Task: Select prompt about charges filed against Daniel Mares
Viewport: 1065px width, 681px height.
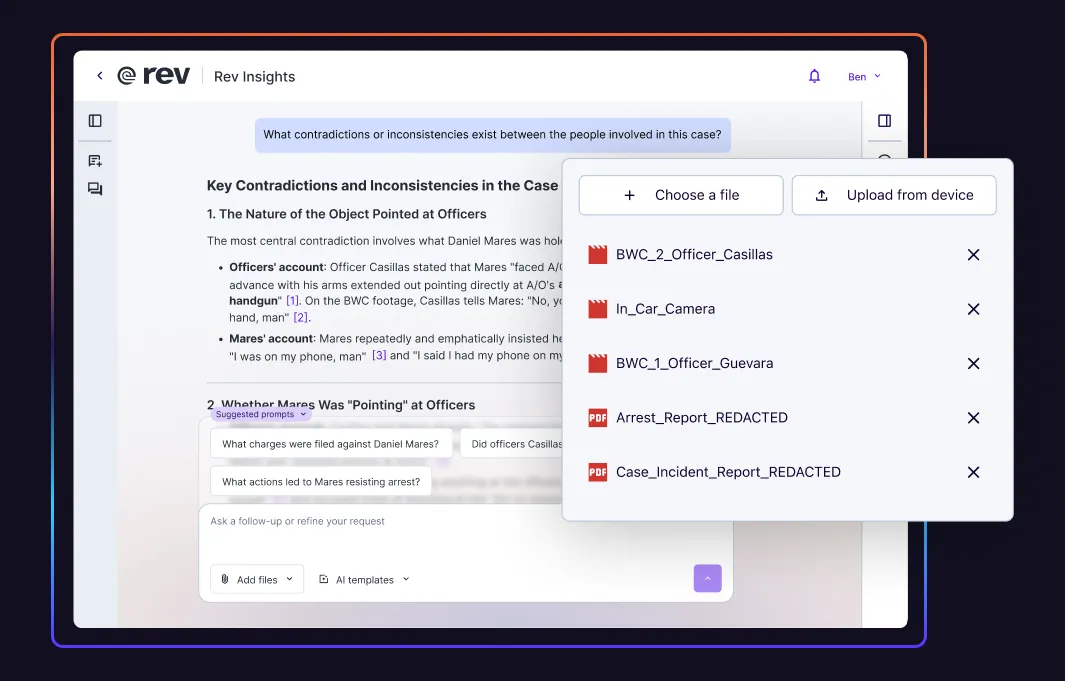Action: [x=331, y=444]
